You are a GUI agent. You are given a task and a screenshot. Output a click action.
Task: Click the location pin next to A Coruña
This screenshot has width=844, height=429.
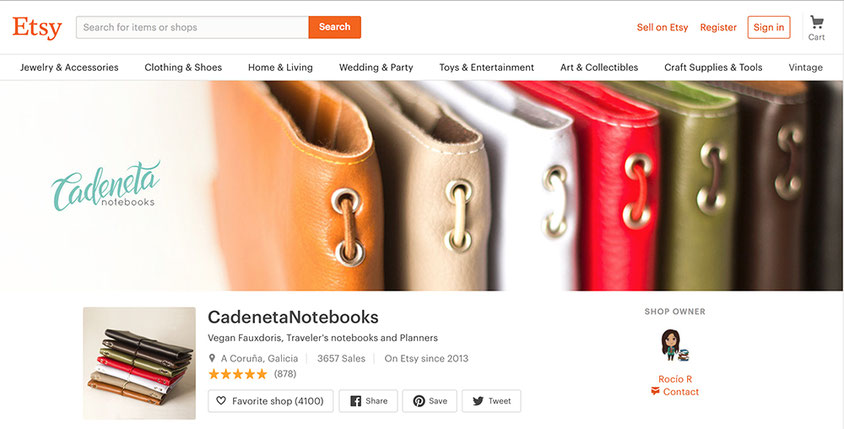[x=212, y=358]
